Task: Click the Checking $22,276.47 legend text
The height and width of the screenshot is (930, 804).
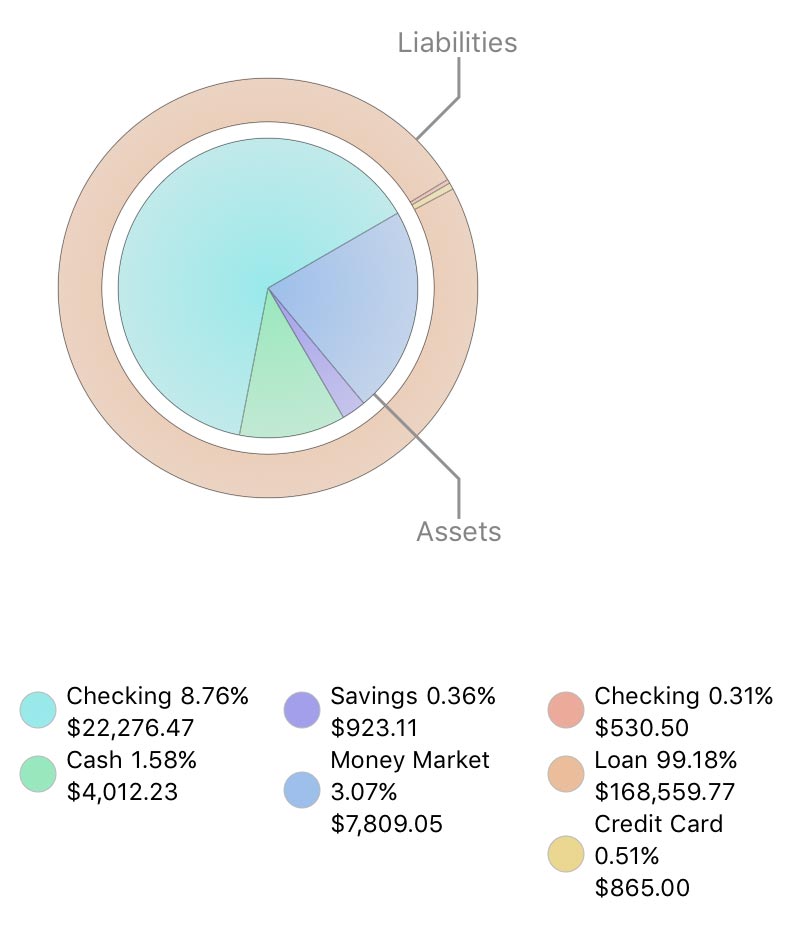Action: tap(157, 712)
